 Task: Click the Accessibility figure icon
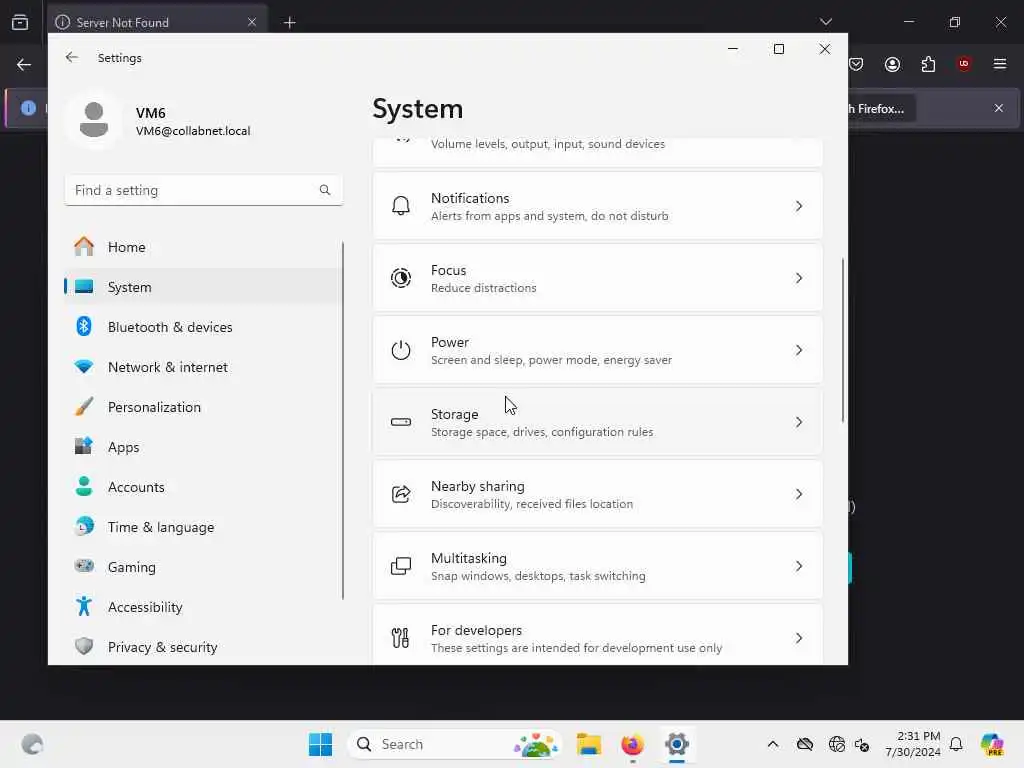click(x=84, y=607)
